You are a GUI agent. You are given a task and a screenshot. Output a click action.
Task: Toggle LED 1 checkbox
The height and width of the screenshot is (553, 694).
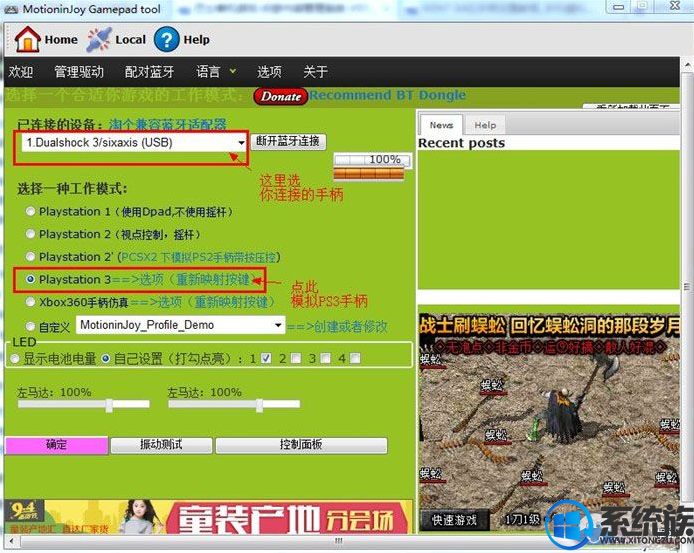click(x=266, y=358)
